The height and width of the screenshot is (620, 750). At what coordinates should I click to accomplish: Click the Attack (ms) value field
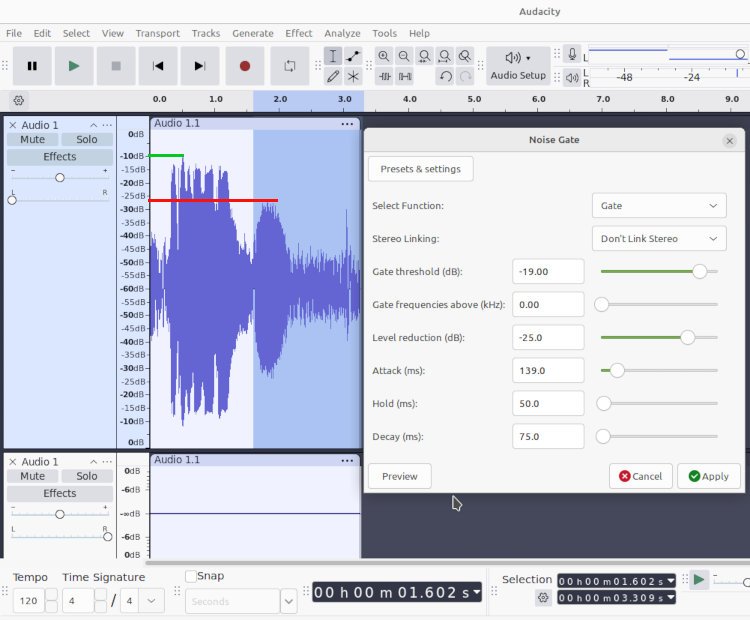(x=548, y=371)
